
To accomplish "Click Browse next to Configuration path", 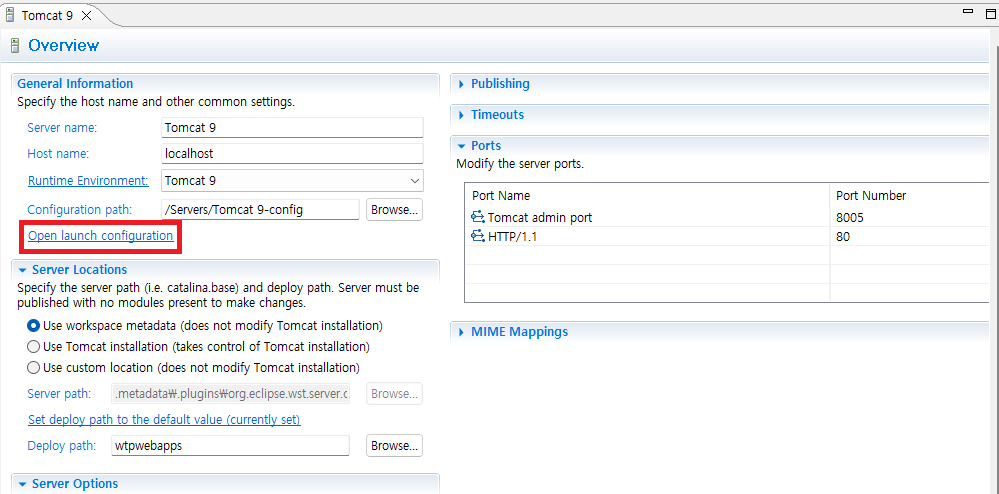I will click(394, 209).
